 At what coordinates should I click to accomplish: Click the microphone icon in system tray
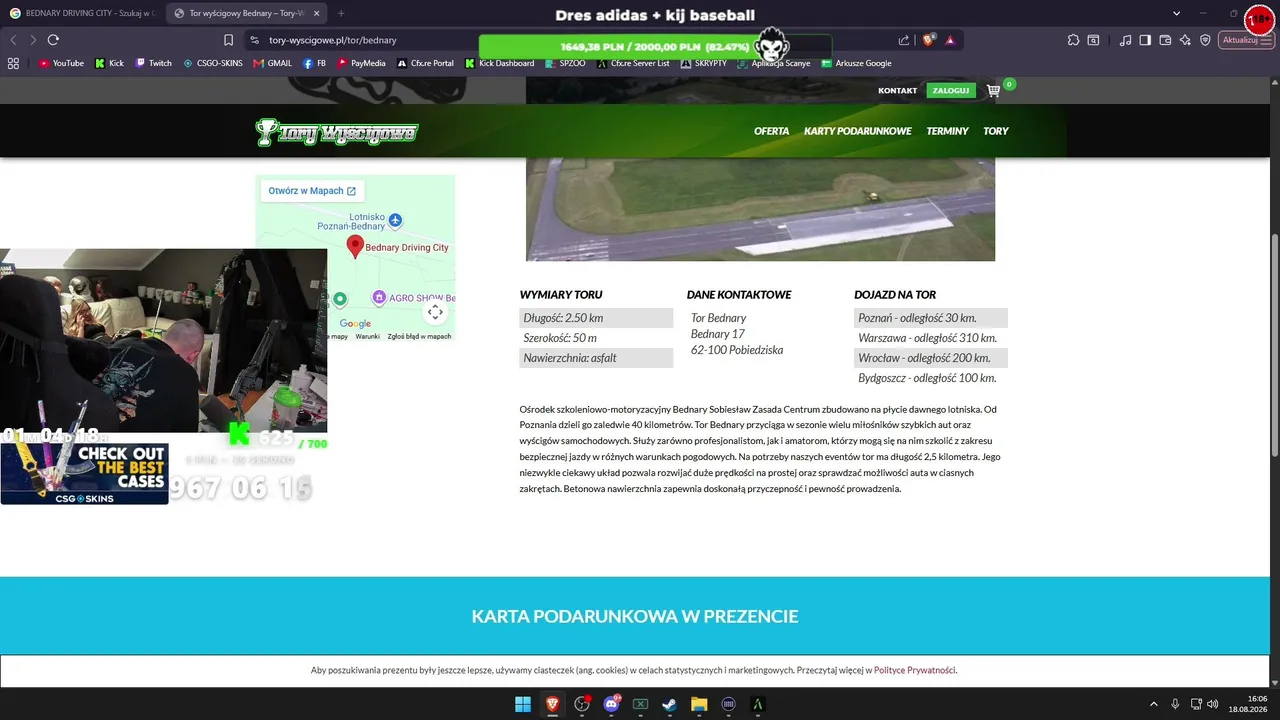click(1175, 704)
